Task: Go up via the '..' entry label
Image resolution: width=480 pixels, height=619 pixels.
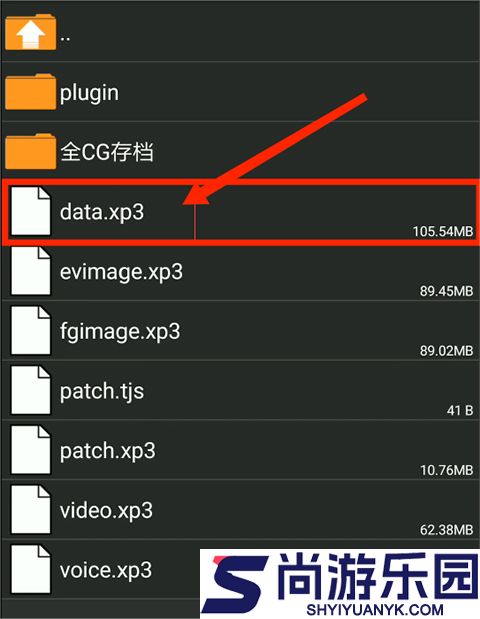Action: point(66,39)
